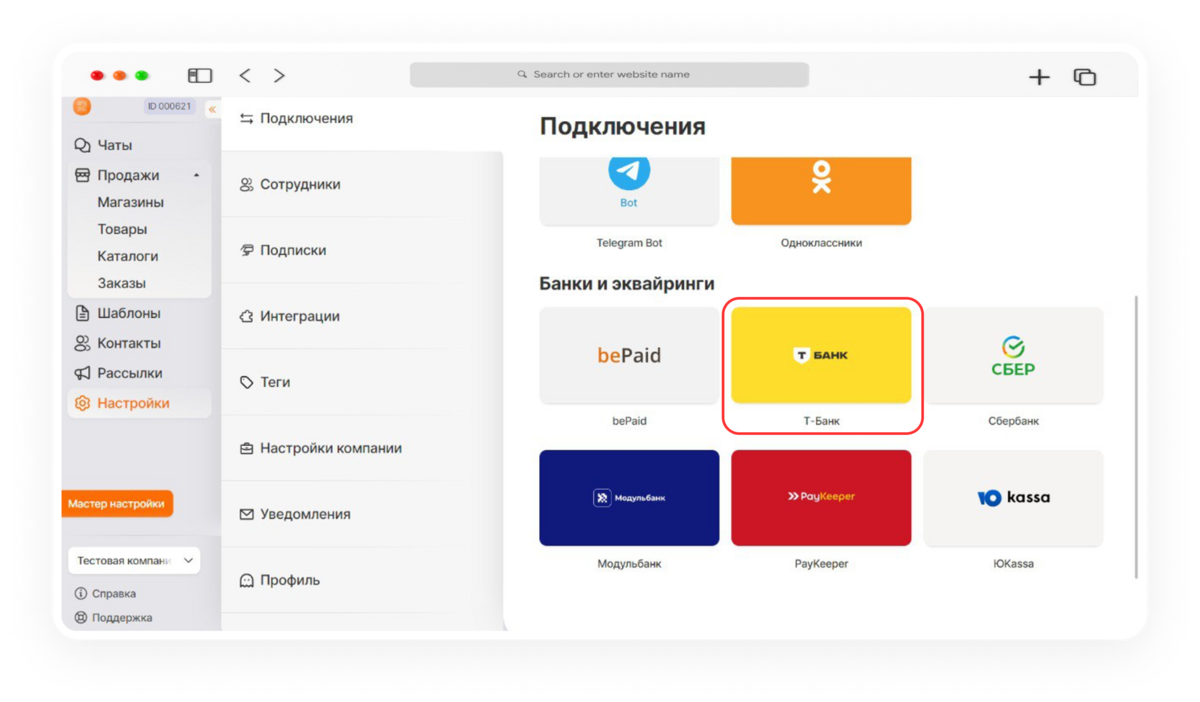Click the Контакты people icon
1200x702 pixels.
coord(82,343)
